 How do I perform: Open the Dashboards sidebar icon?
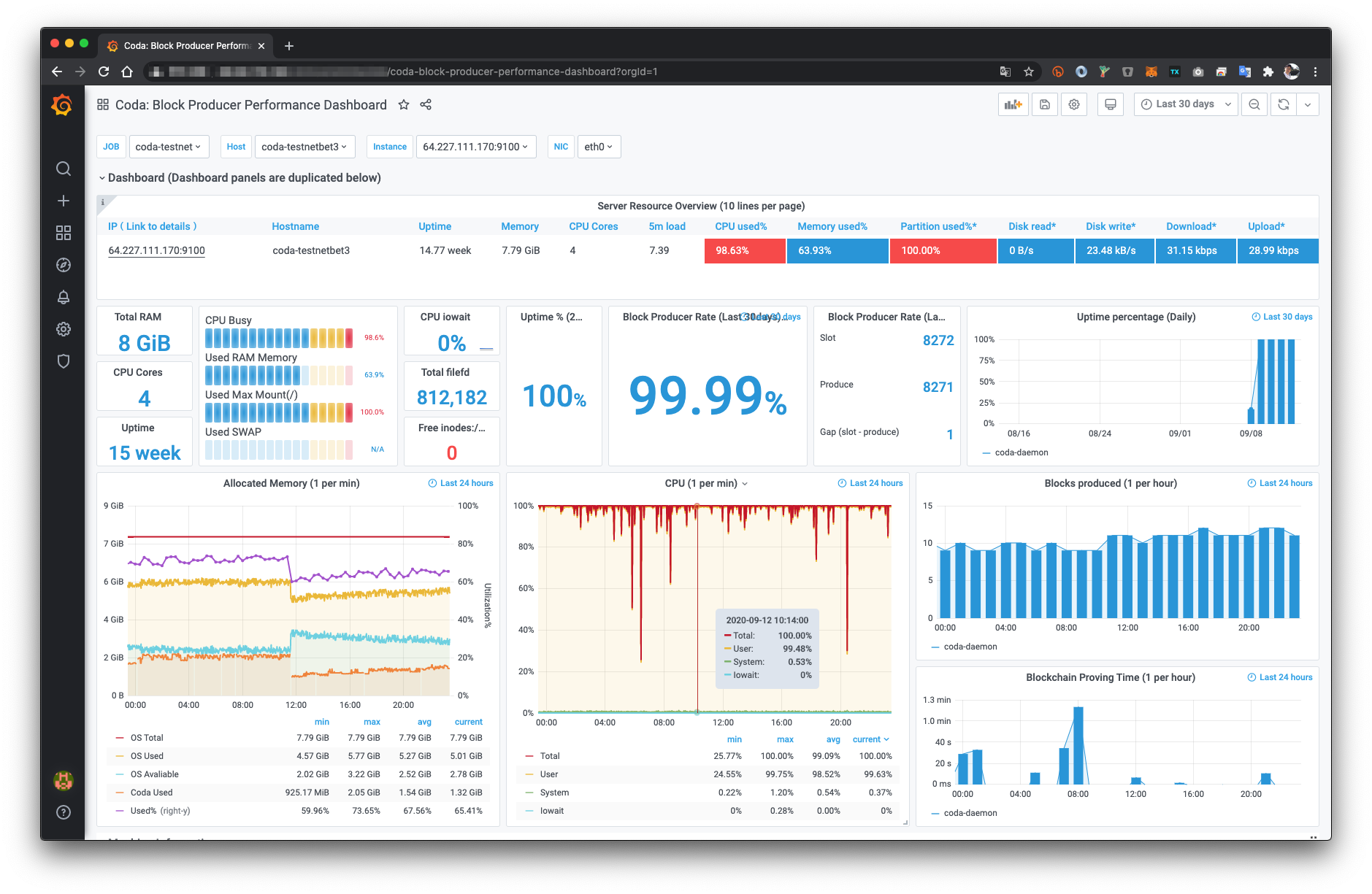click(64, 233)
